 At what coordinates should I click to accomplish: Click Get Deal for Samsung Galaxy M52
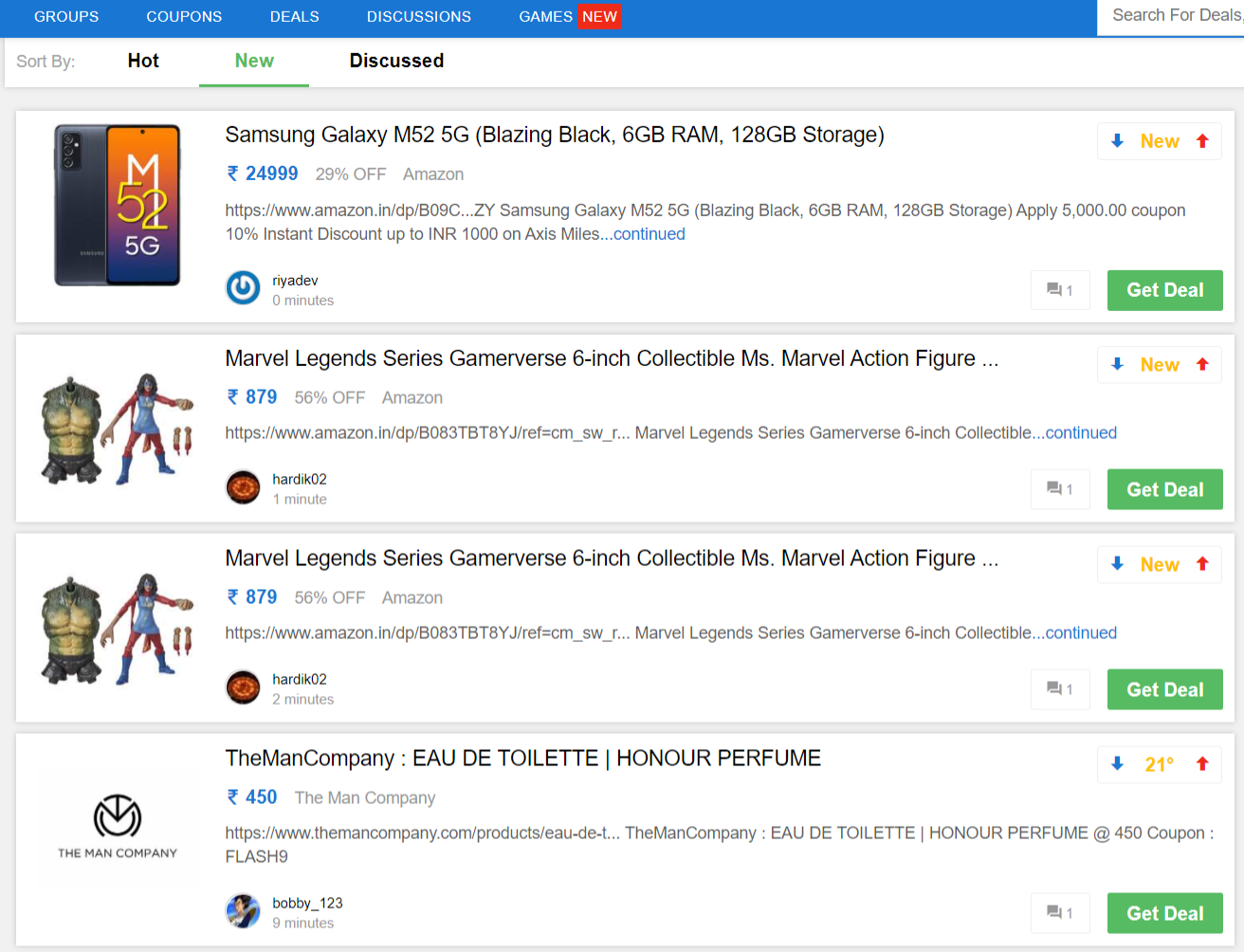point(1164,290)
